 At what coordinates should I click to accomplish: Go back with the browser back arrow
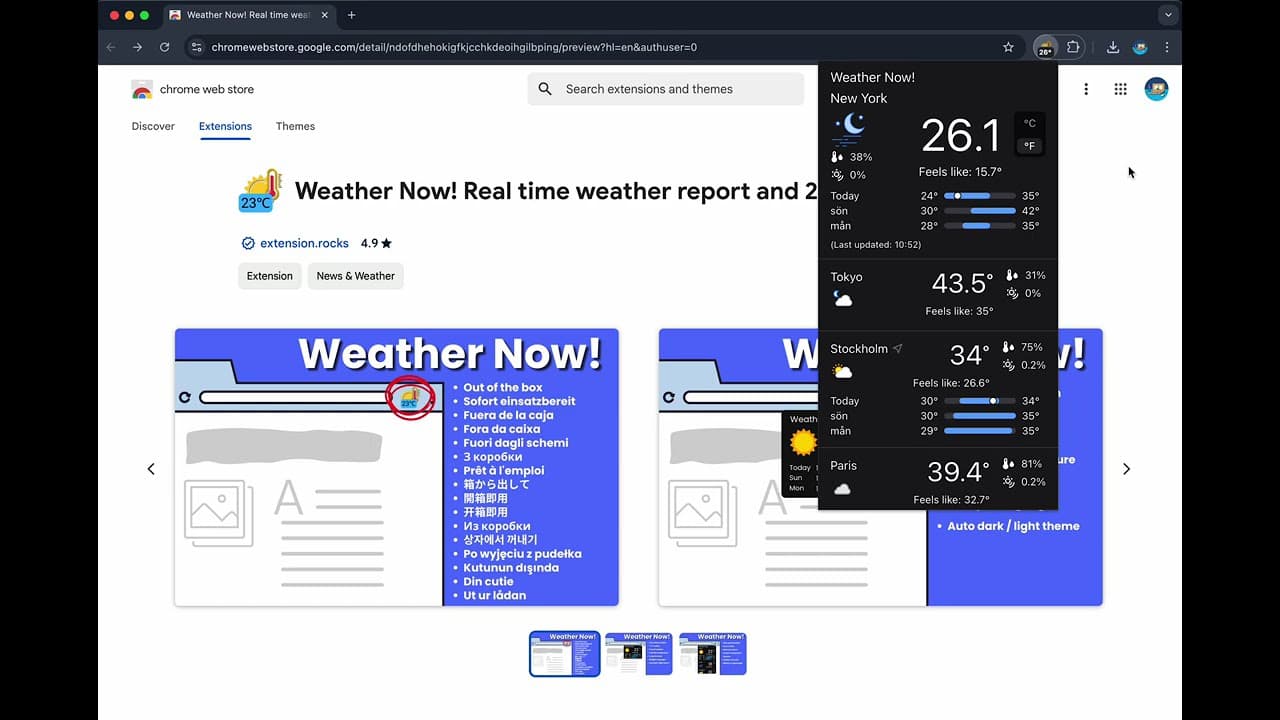point(111,47)
